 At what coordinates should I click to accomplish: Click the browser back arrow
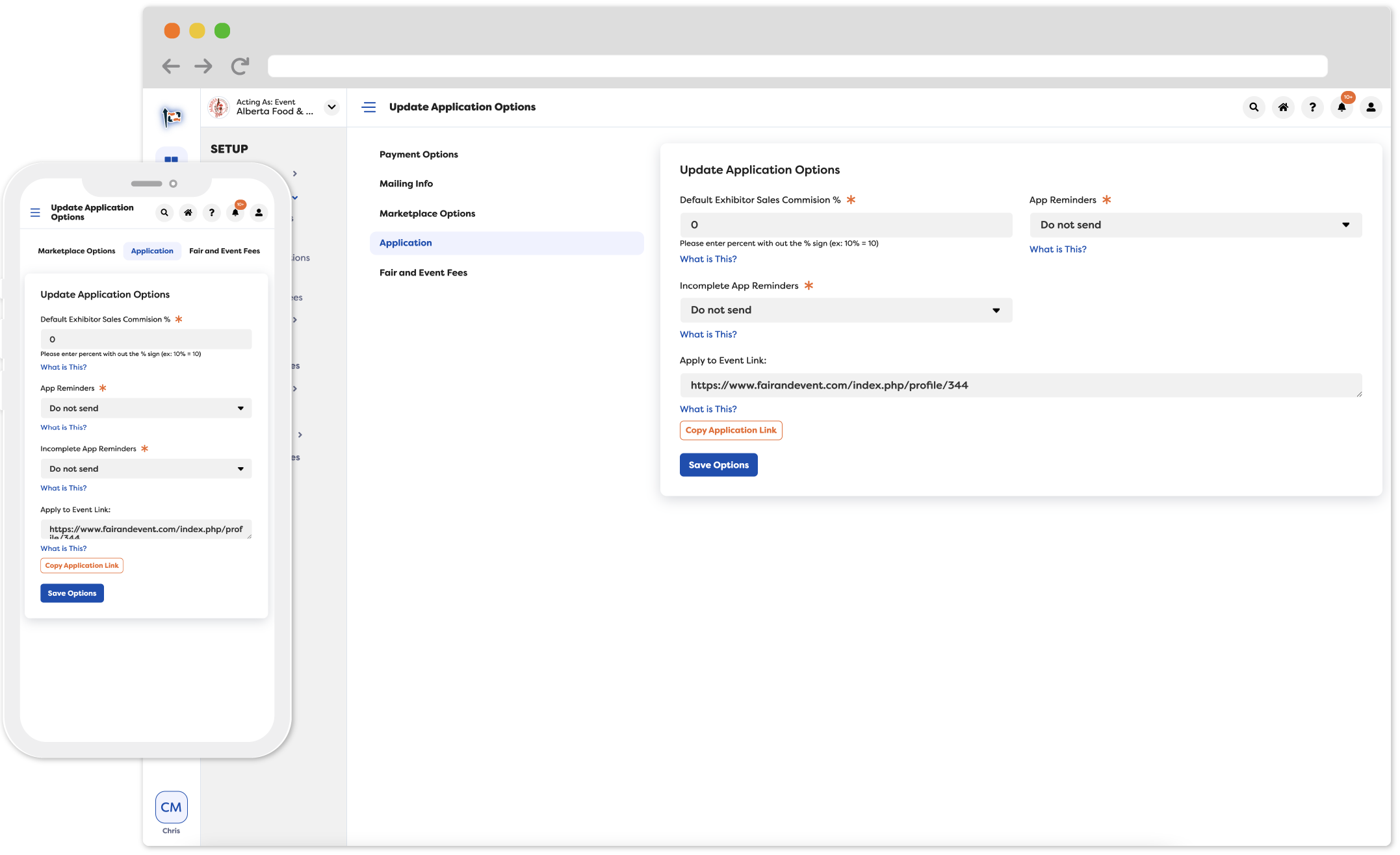(171, 66)
